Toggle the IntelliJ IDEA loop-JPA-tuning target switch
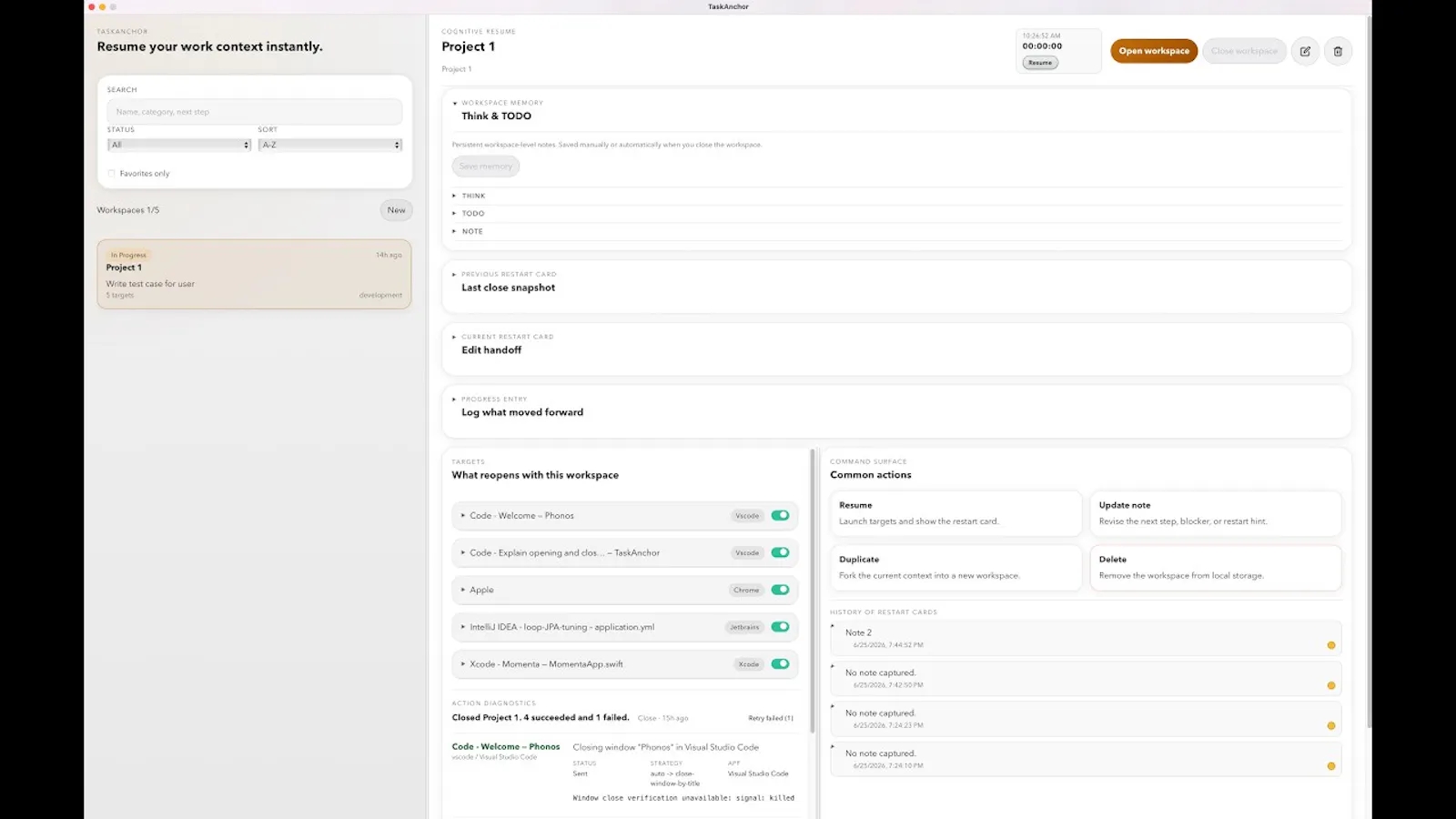 pos(780,626)
